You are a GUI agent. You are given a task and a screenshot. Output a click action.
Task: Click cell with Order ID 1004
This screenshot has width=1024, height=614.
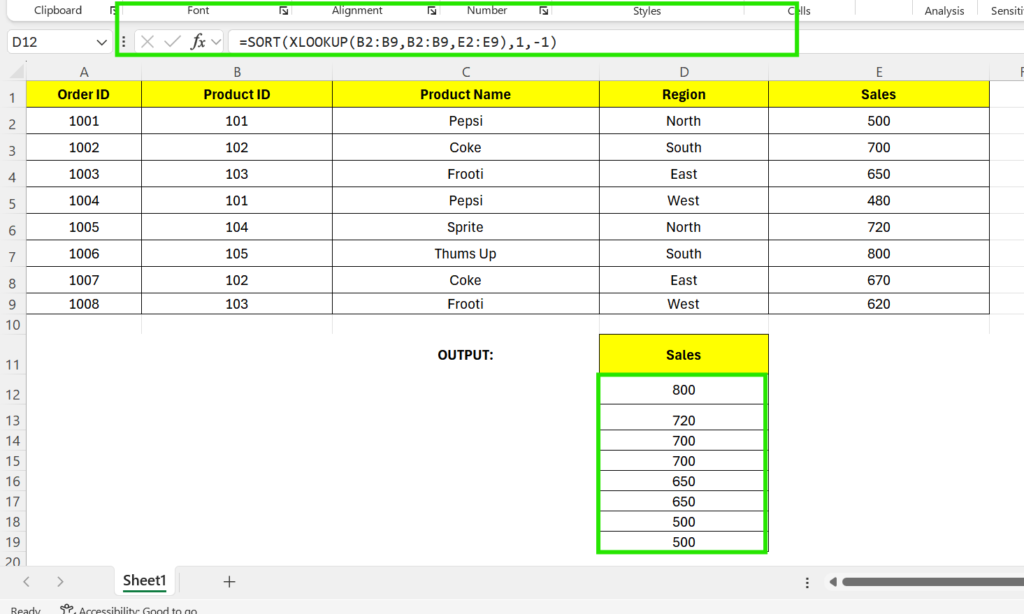tap(84, 201)
